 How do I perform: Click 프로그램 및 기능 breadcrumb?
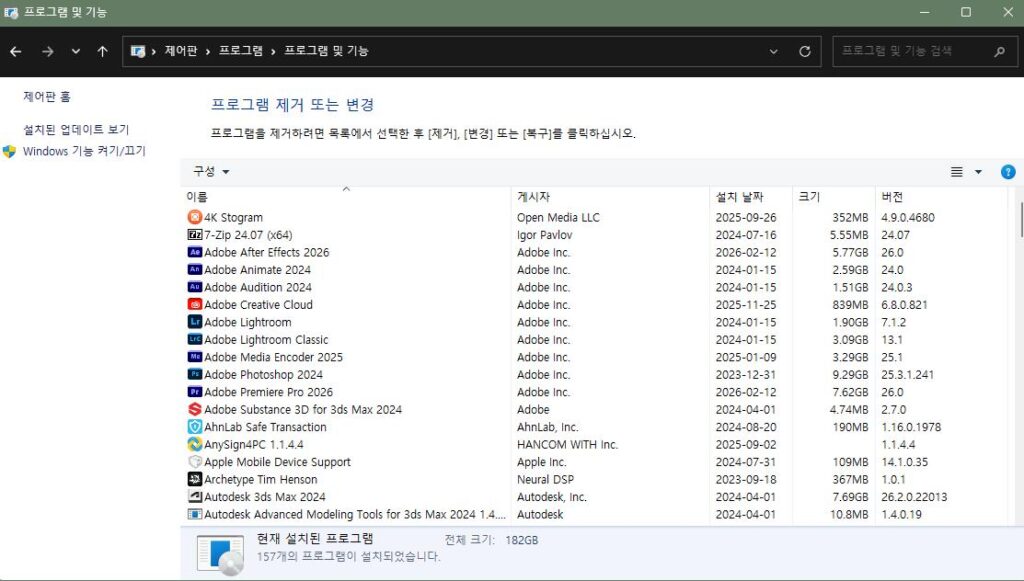(x=327, y=51)
